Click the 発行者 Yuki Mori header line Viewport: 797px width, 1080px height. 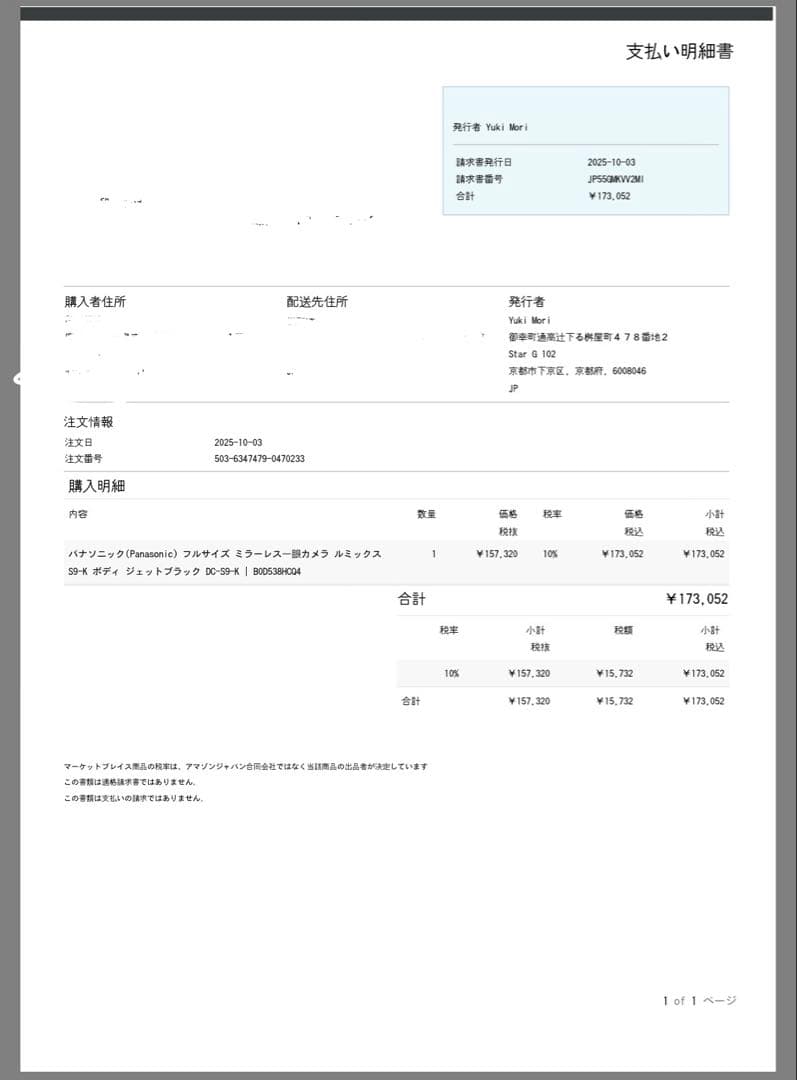click(490, 128)
